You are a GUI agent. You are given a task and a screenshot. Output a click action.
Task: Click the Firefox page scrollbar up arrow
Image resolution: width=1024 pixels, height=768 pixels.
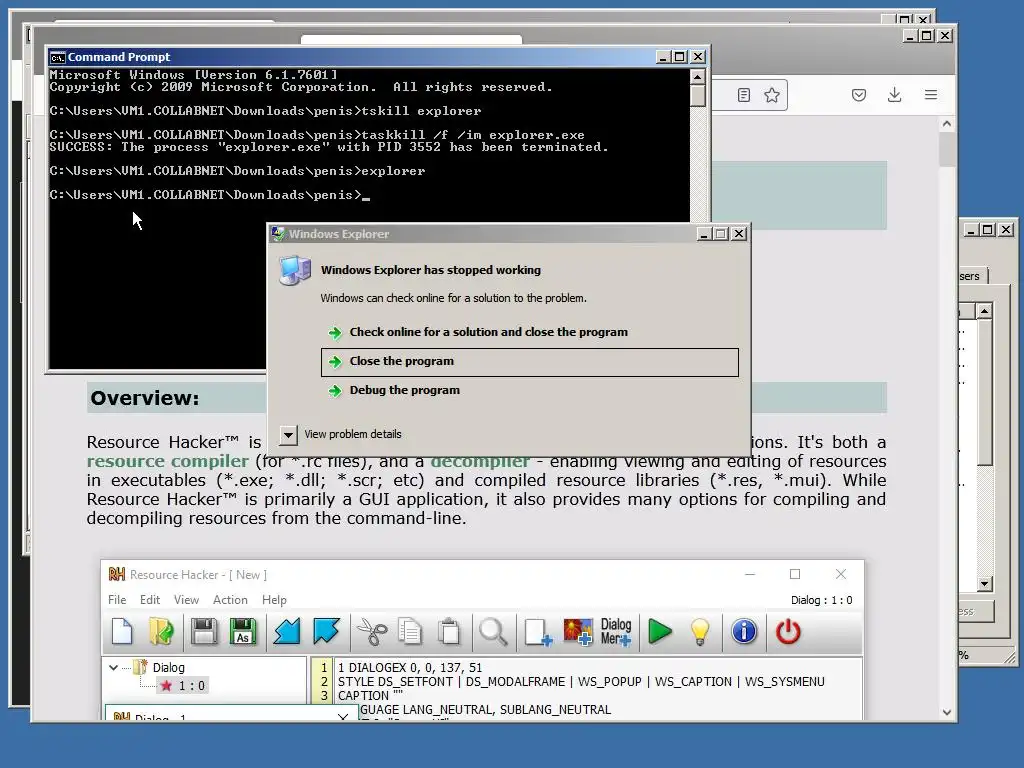[x=947, y=123]
